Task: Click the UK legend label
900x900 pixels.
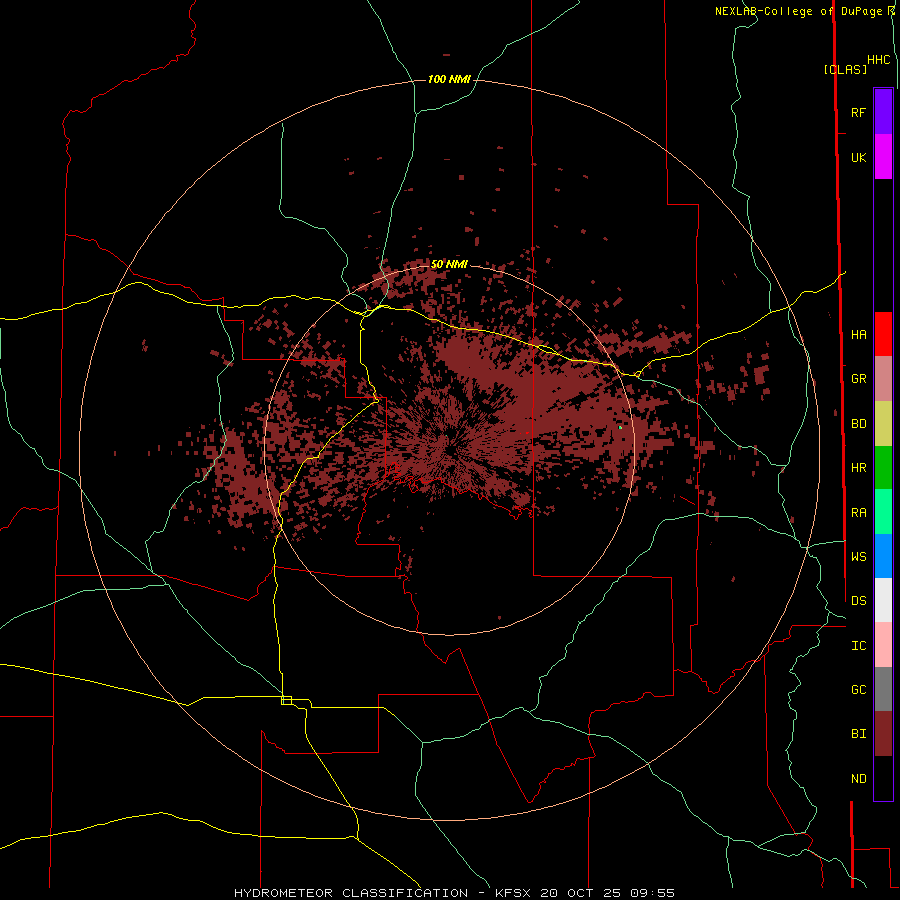Action: [x=858, y=158]
